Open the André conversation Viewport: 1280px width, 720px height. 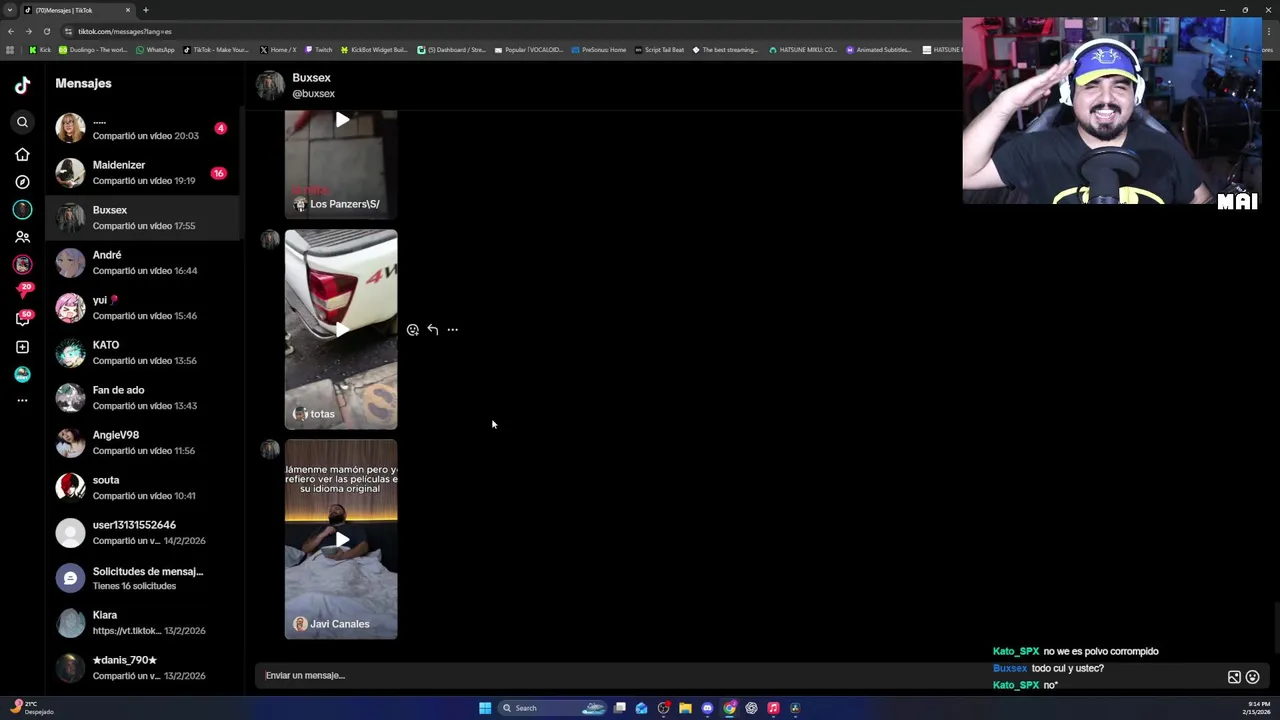coord(143,262)
